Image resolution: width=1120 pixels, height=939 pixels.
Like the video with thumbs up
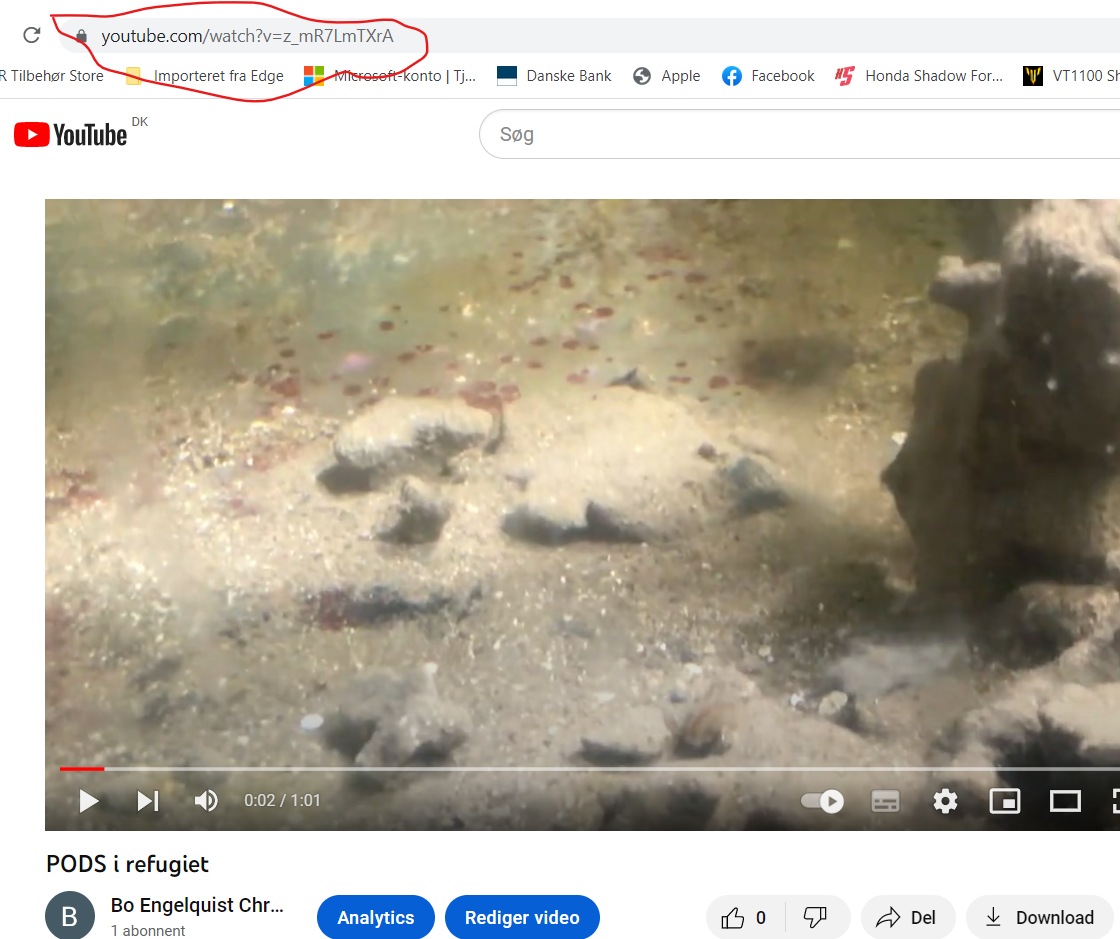[x=745, y=917]
